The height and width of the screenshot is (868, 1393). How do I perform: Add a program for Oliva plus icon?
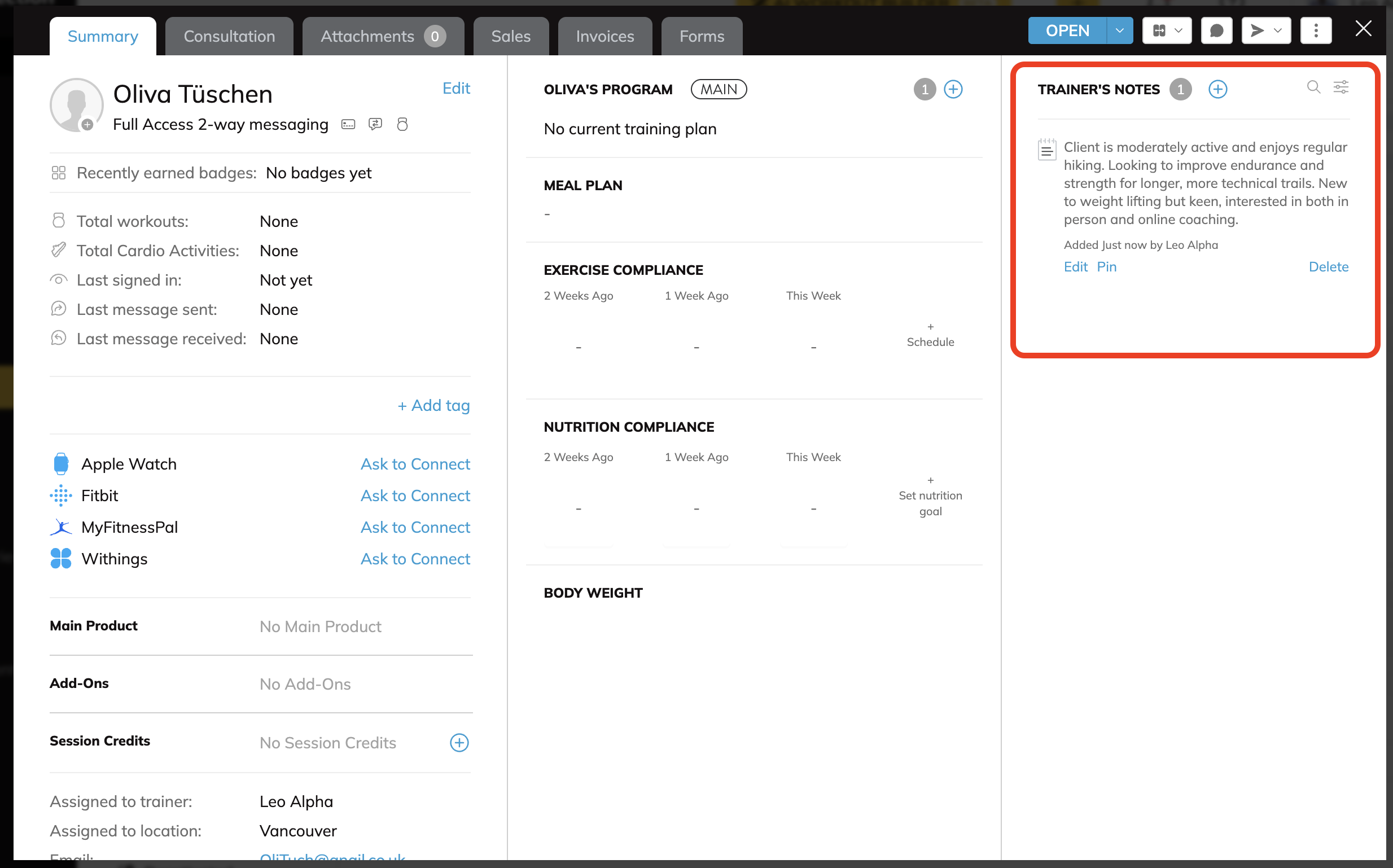click(953, 90)
